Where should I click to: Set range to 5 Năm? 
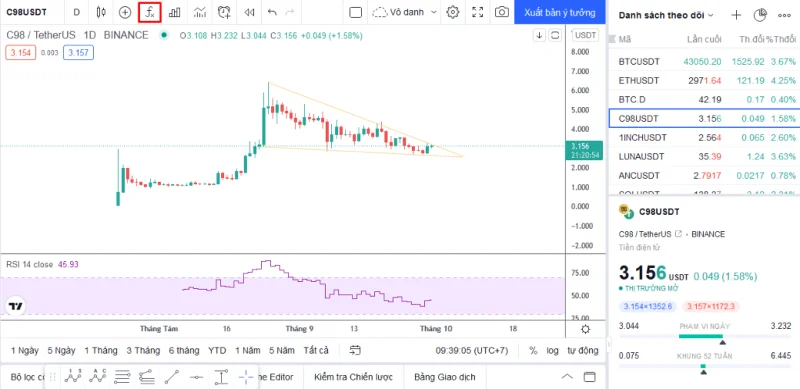[x=282, y=351]
